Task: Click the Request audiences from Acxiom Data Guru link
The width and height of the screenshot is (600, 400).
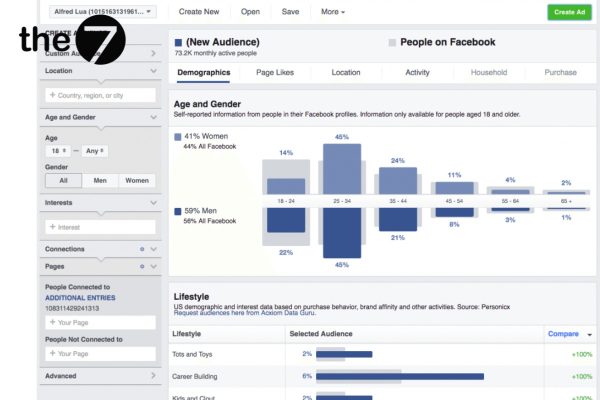Action: [x=245, y=313]
